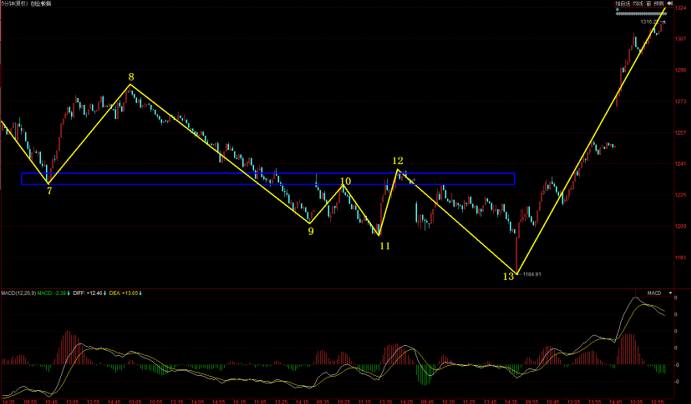Click the 加自选 button in top-right toolbar
This screenshot has height=404, width=691.
coord(621,6)
